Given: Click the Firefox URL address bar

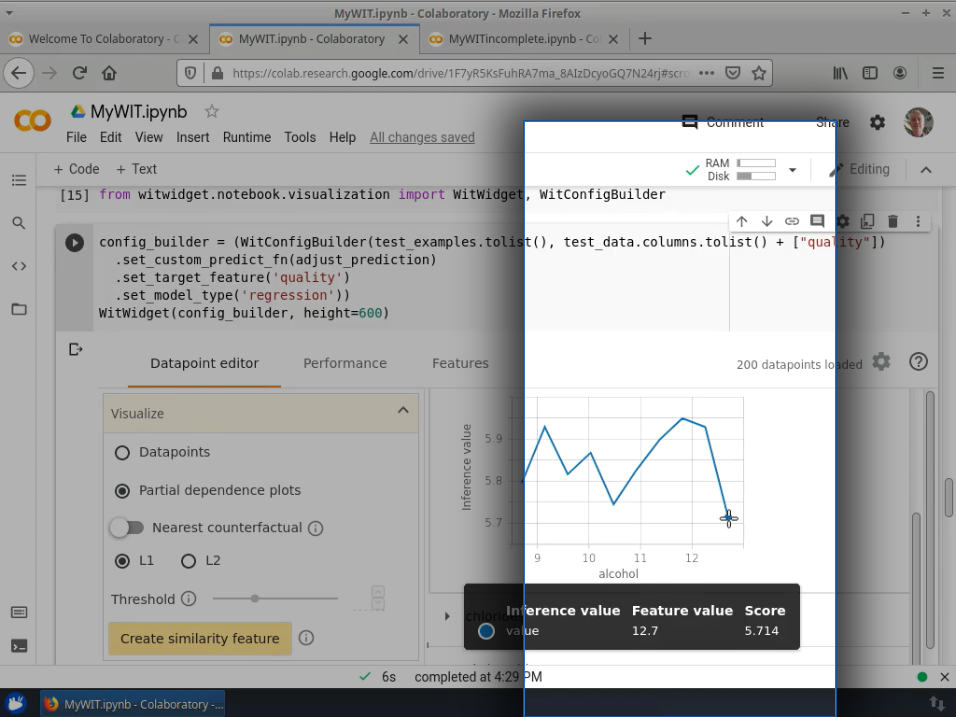Looking at the screenshot, I should pos(460,73).
